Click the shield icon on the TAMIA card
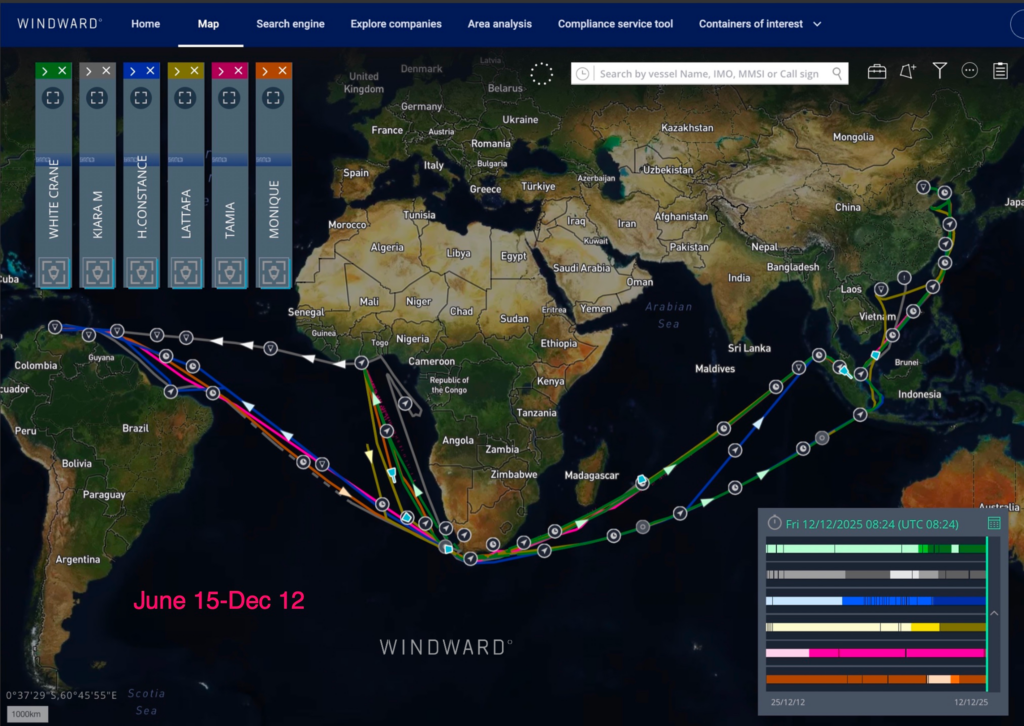The image size is (1024, 726). 229,271
